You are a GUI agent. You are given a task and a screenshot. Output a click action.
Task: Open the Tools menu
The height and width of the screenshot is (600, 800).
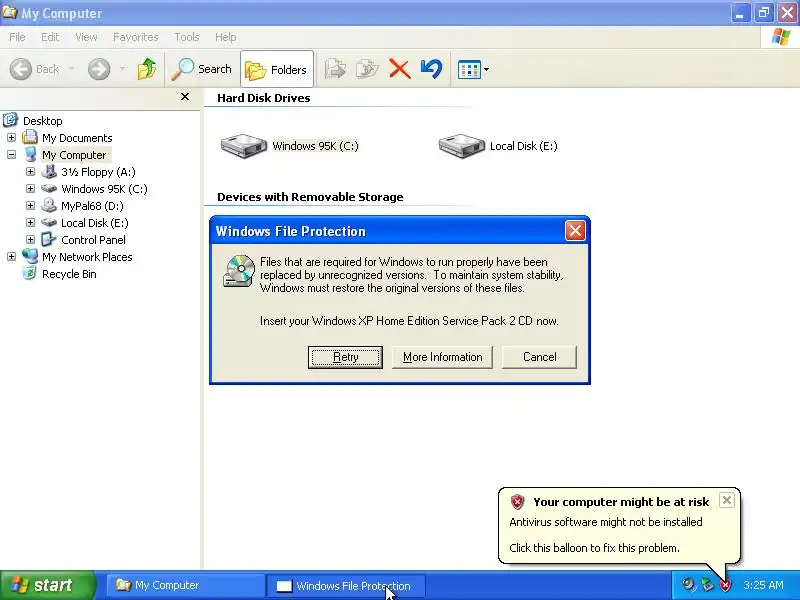click(187, 37)
